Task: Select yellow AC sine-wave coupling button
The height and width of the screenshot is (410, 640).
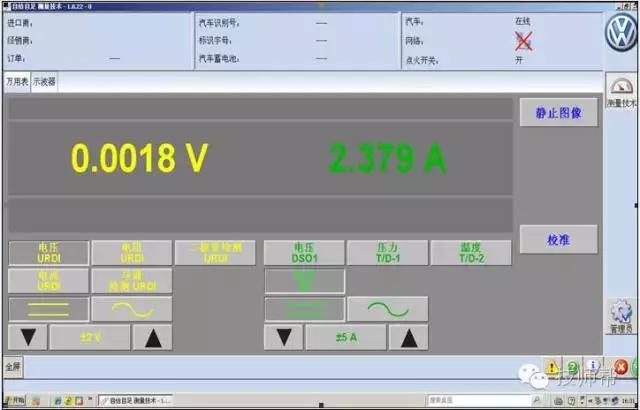Action: click(132, 310)
